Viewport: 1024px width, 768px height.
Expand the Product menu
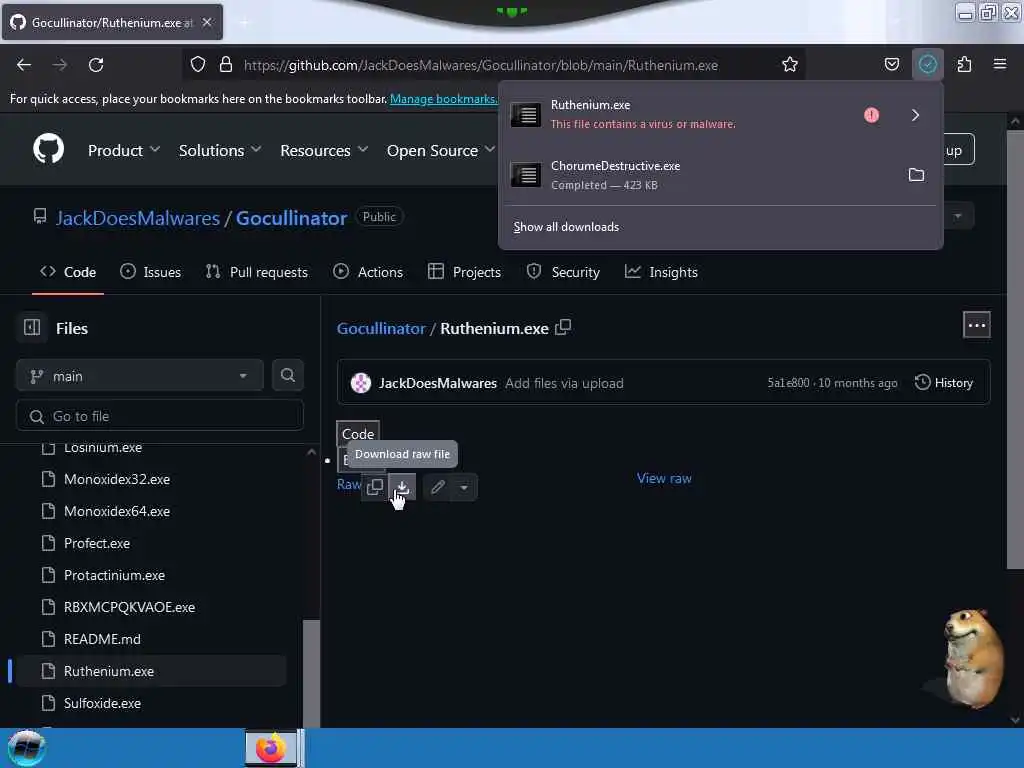coord(123,150)
